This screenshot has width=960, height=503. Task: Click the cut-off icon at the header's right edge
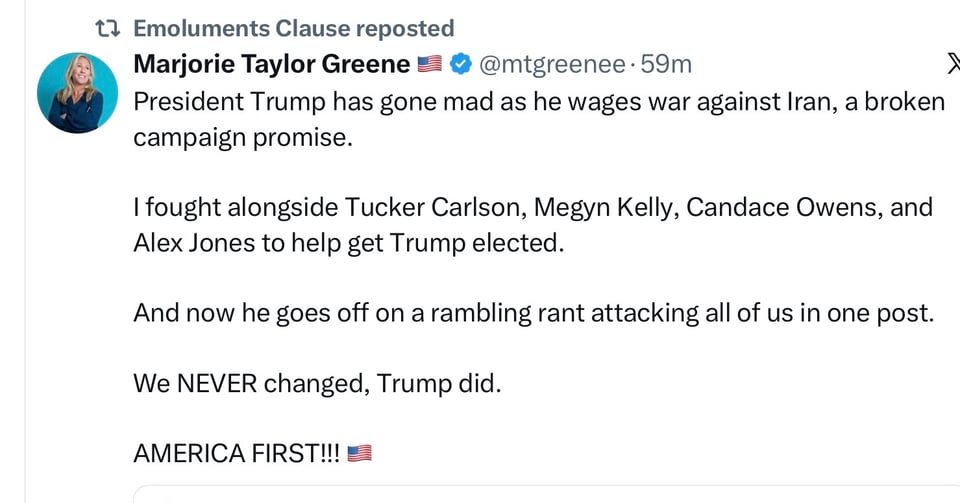(952, 65)
